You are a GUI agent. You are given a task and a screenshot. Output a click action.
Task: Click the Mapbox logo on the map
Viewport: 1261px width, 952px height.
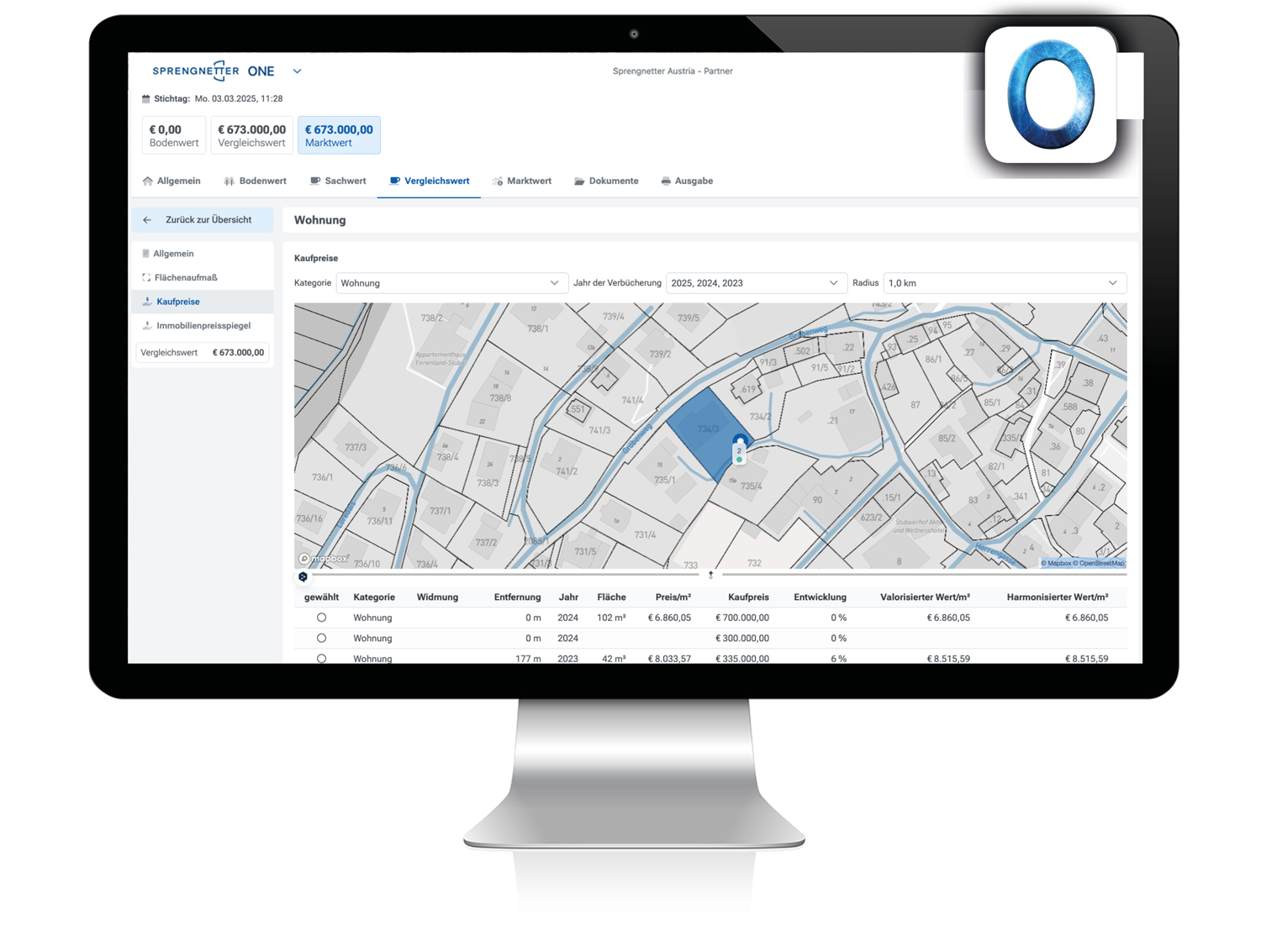(324, 559)
